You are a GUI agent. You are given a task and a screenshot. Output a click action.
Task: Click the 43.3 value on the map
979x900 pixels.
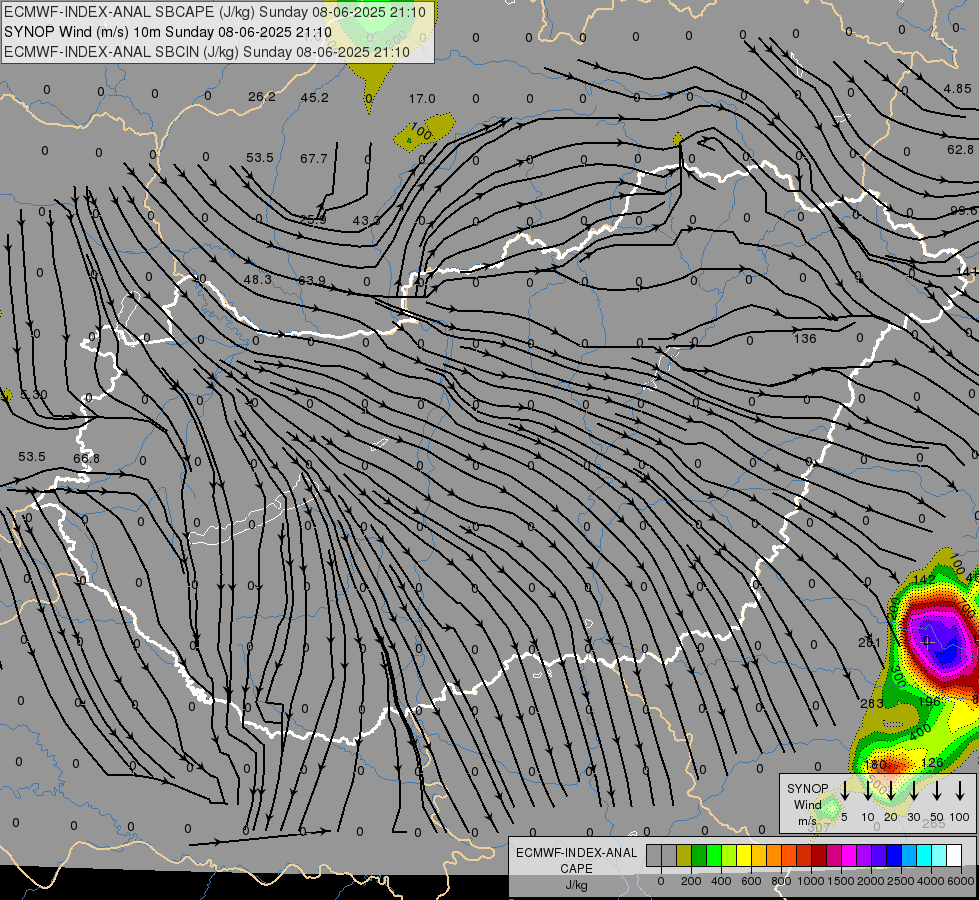[367, 220]
